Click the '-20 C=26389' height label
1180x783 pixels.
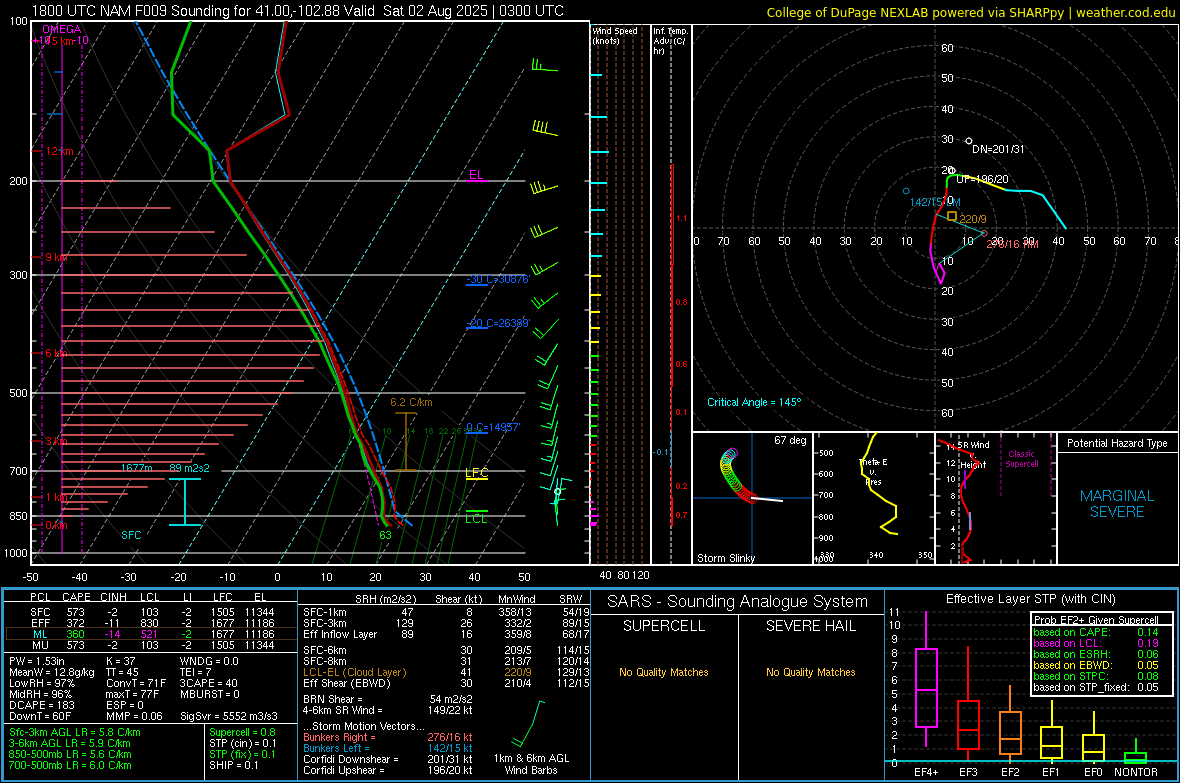[x=497, y=323]
